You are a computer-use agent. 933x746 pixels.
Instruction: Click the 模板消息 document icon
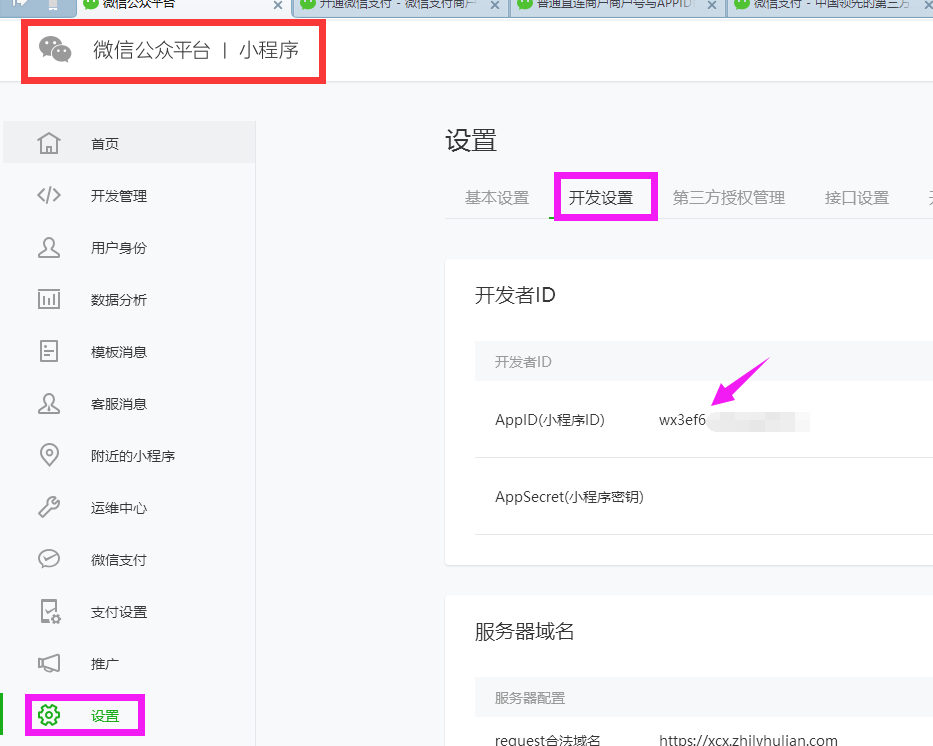(49, 351)
